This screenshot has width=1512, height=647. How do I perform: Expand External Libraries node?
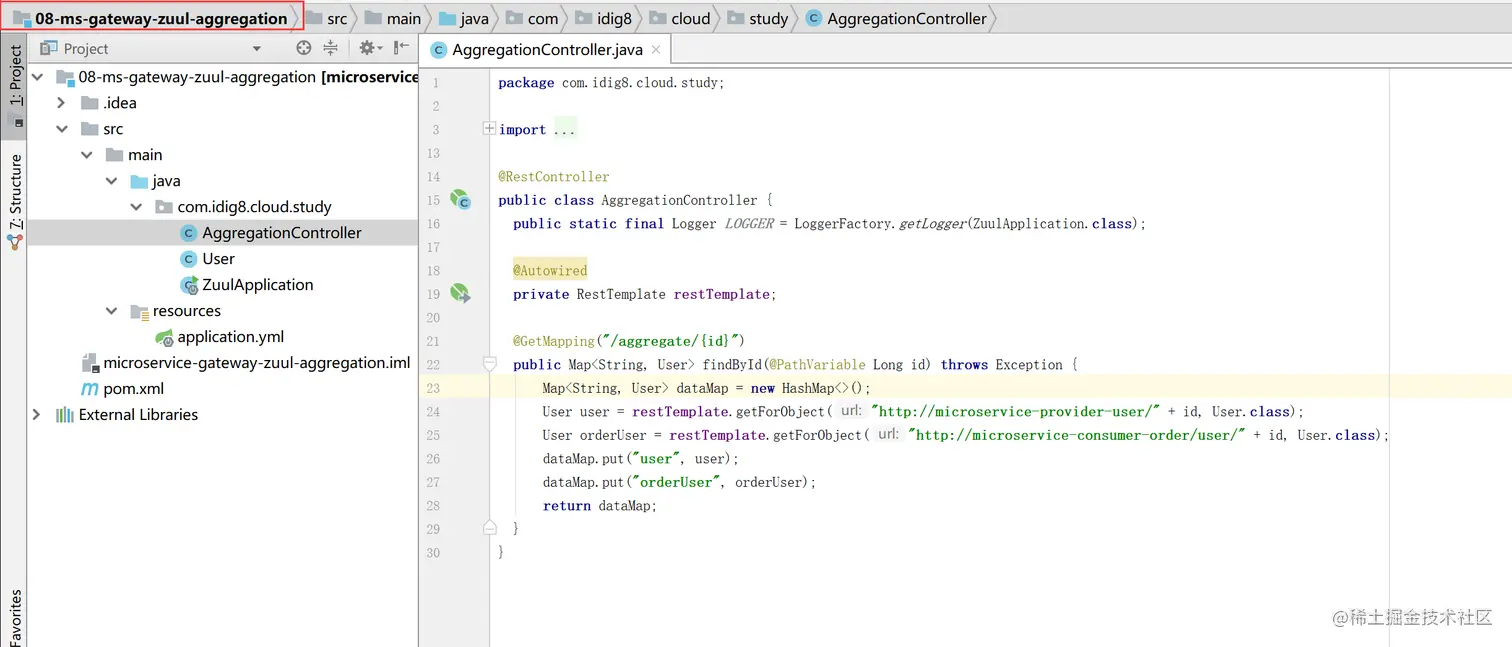37,415
